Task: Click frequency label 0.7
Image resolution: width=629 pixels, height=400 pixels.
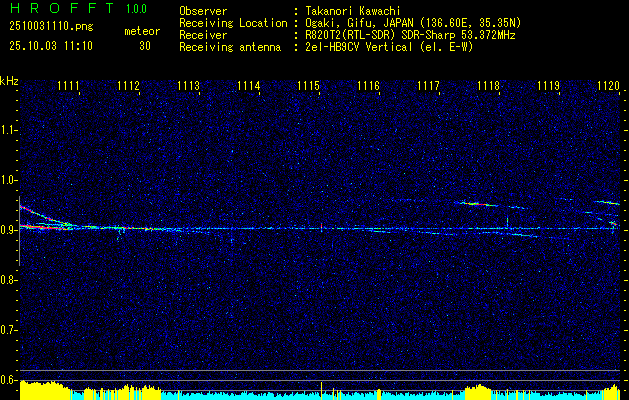Action: (8, 330)
